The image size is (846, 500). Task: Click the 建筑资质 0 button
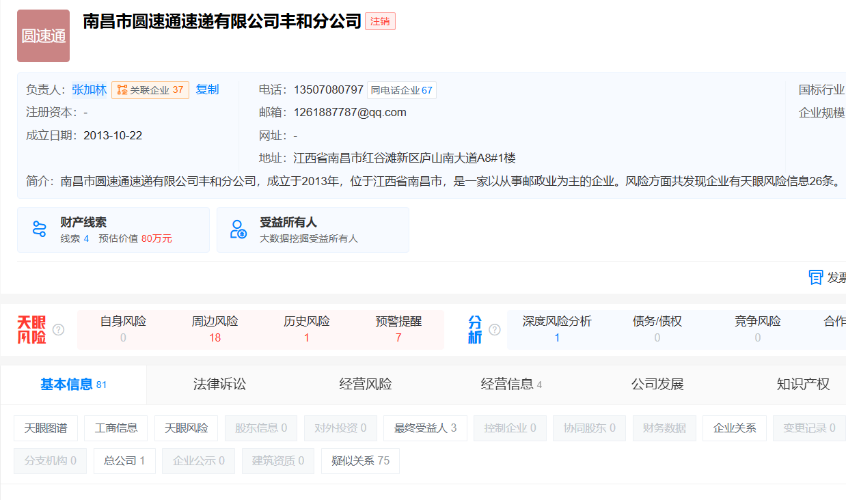[x=278, y=461]
